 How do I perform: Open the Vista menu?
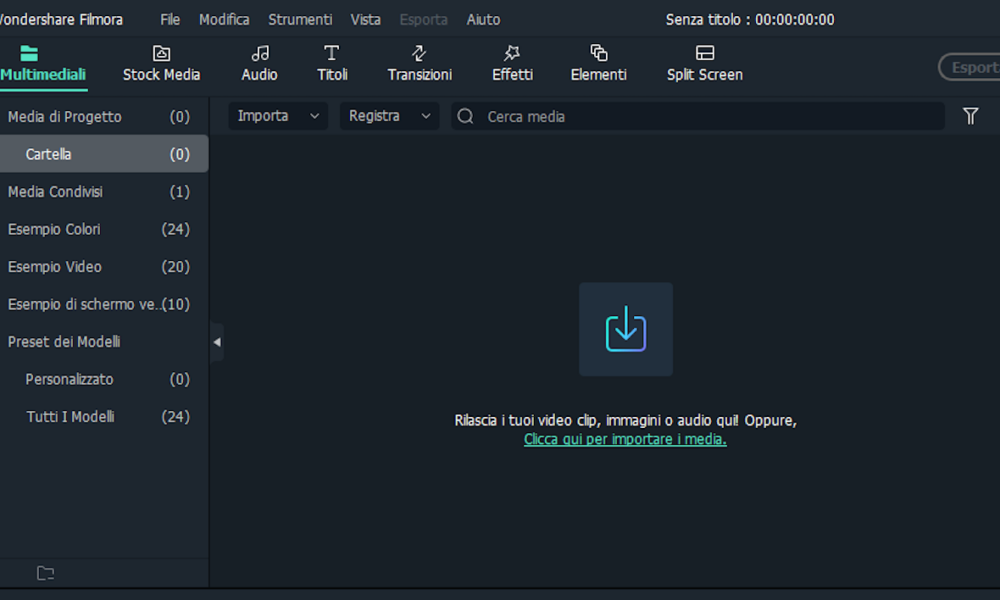365,19
